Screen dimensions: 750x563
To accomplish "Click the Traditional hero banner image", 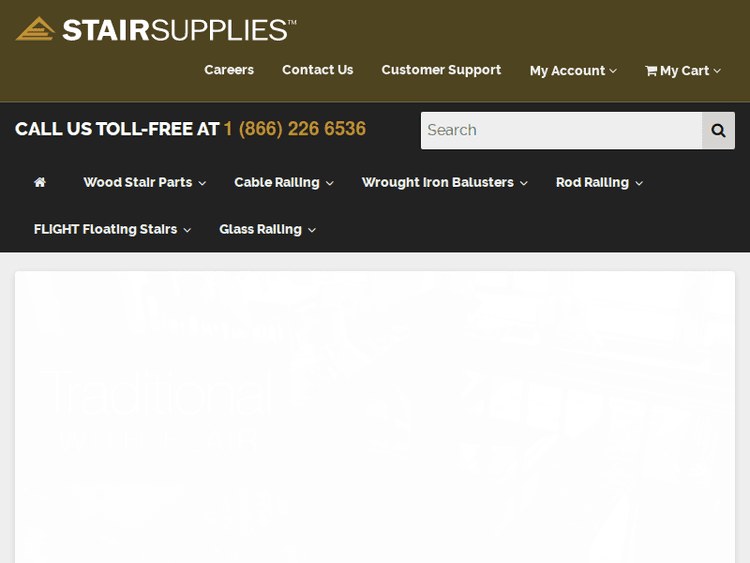I will click(375, 415).
